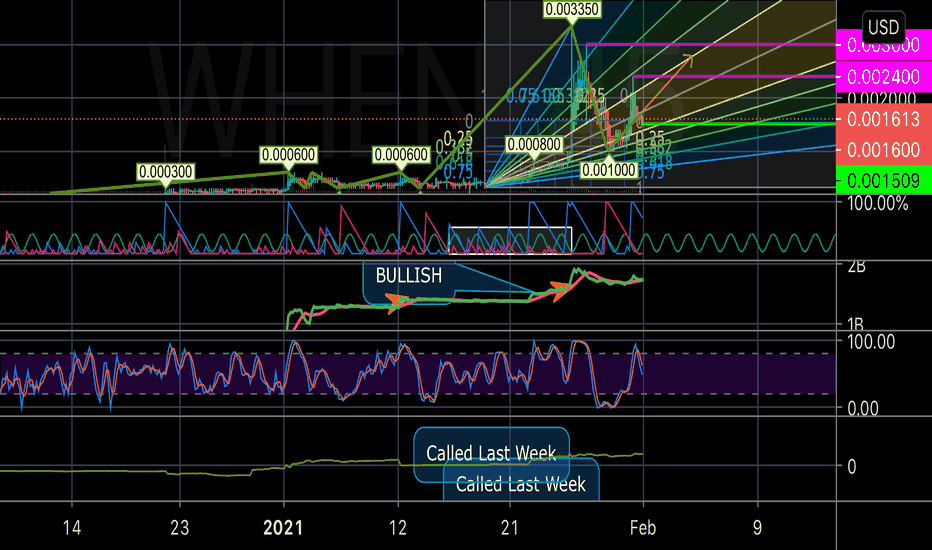Select the 0.003350 peak price label
Screen dimensions: 932x550
(x=572, y=9)
